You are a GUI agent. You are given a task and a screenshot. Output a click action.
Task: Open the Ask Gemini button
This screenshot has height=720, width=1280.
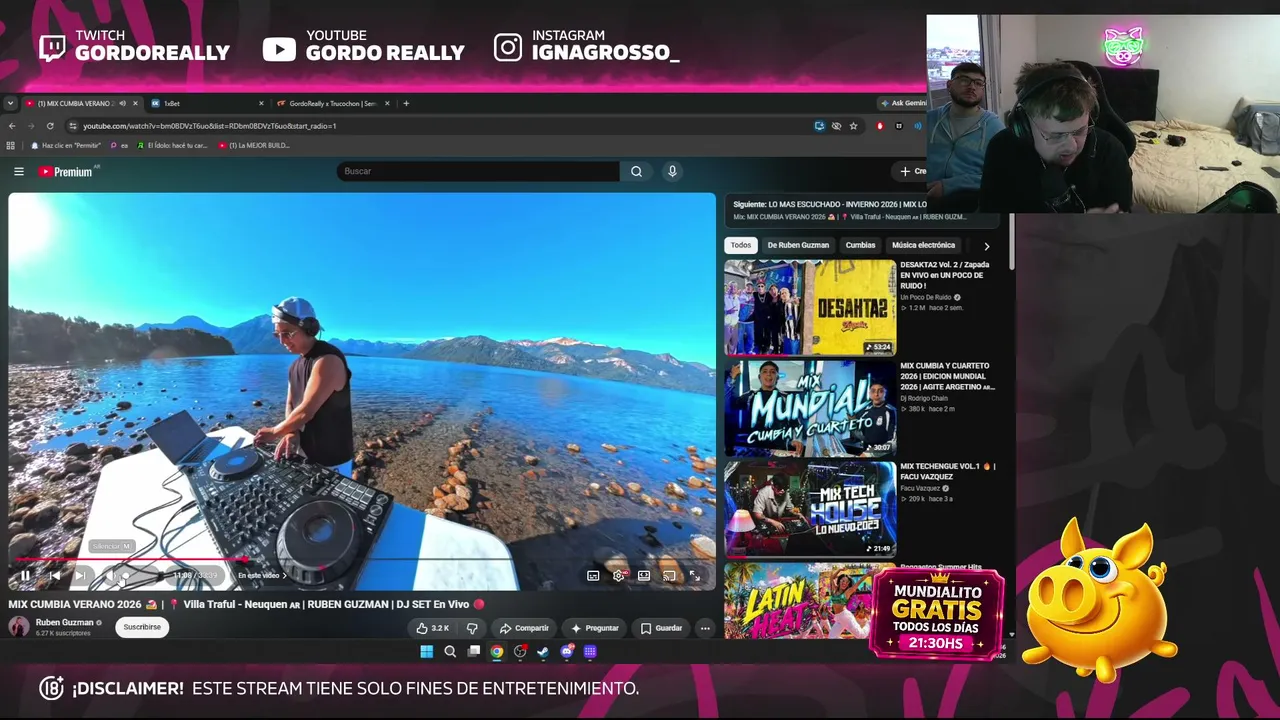[x=903, y=103]
